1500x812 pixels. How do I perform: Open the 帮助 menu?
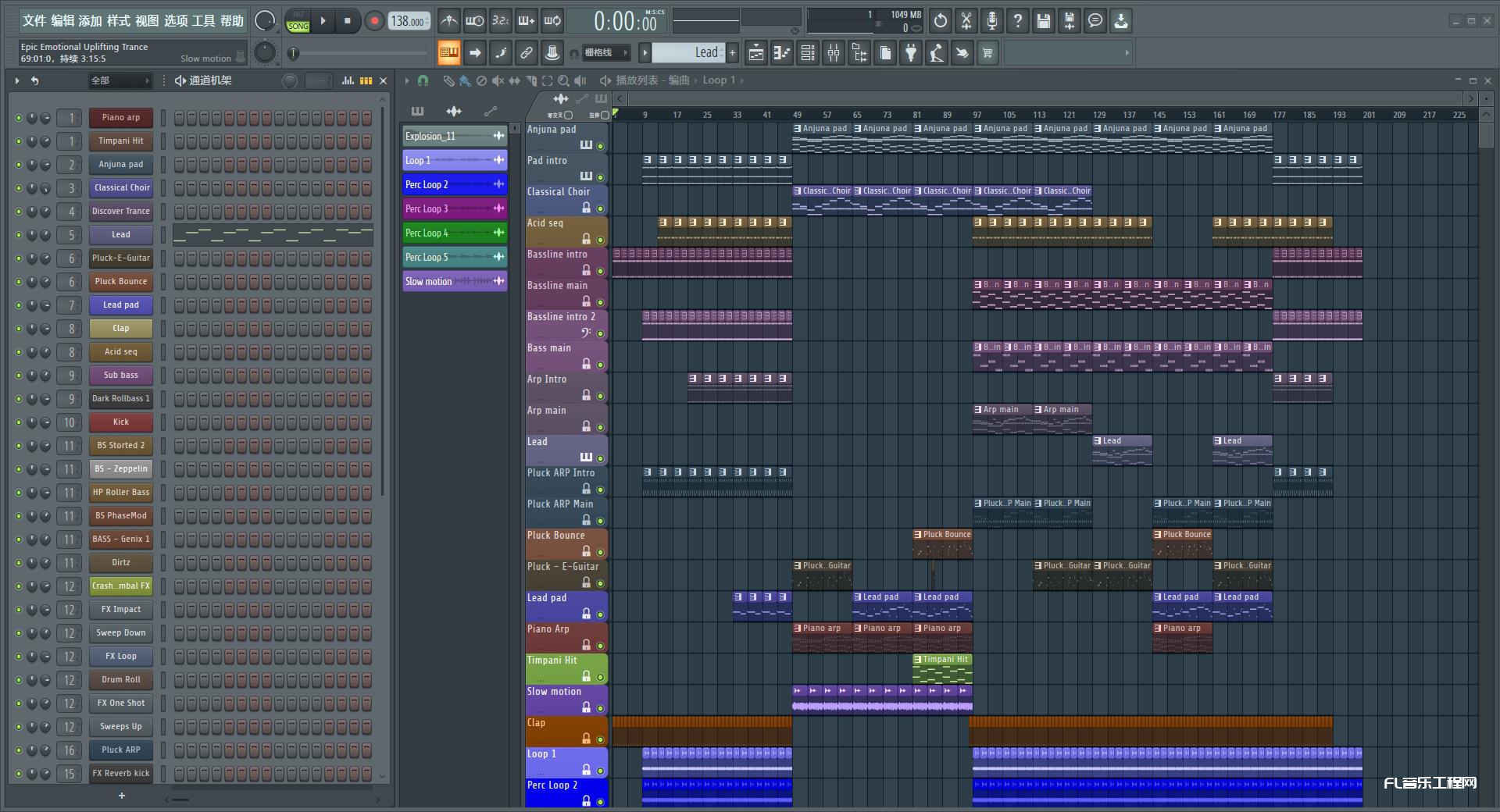tap(232, 21)
